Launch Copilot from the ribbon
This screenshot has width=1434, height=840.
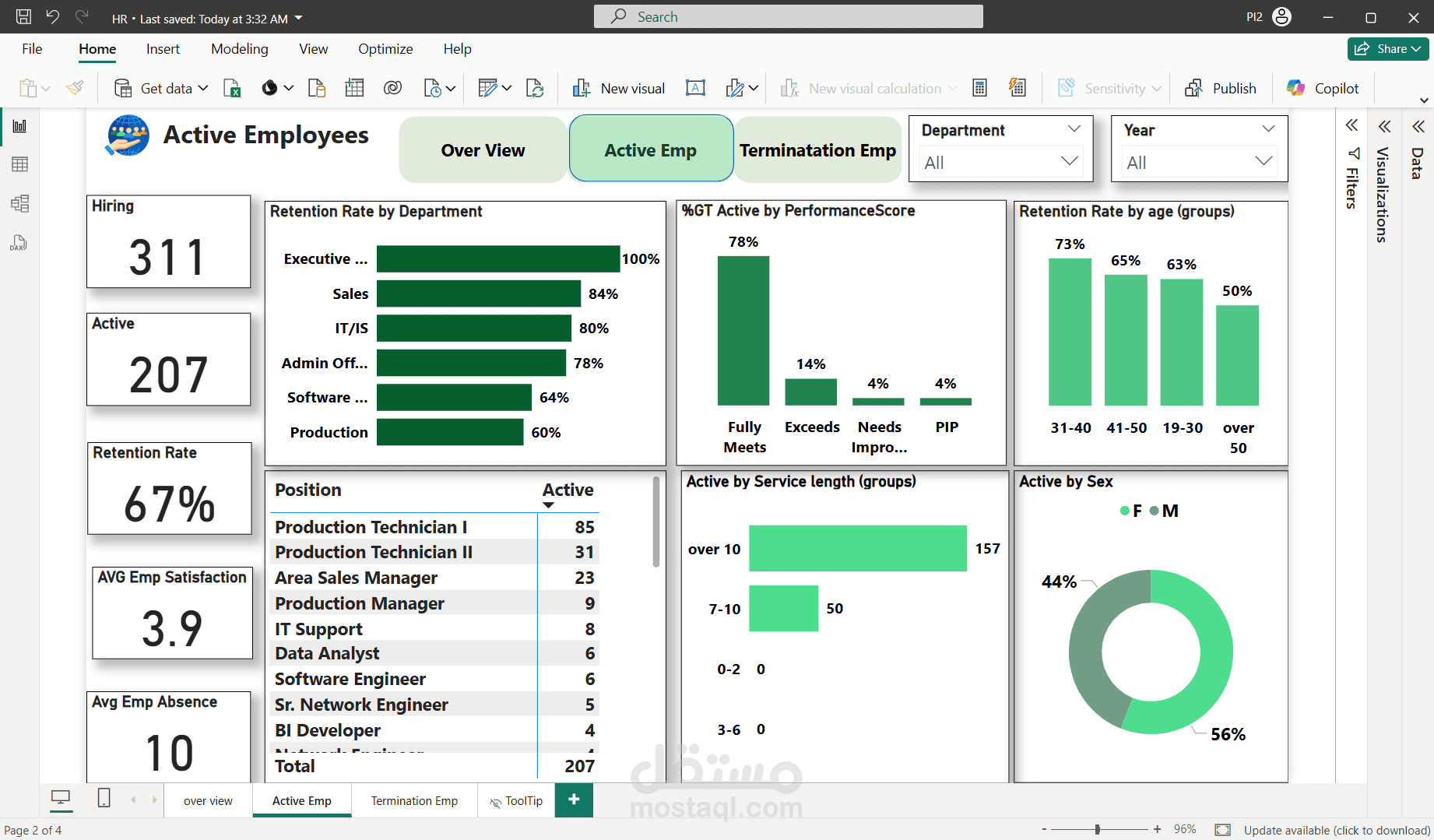tap(1323, 88)
